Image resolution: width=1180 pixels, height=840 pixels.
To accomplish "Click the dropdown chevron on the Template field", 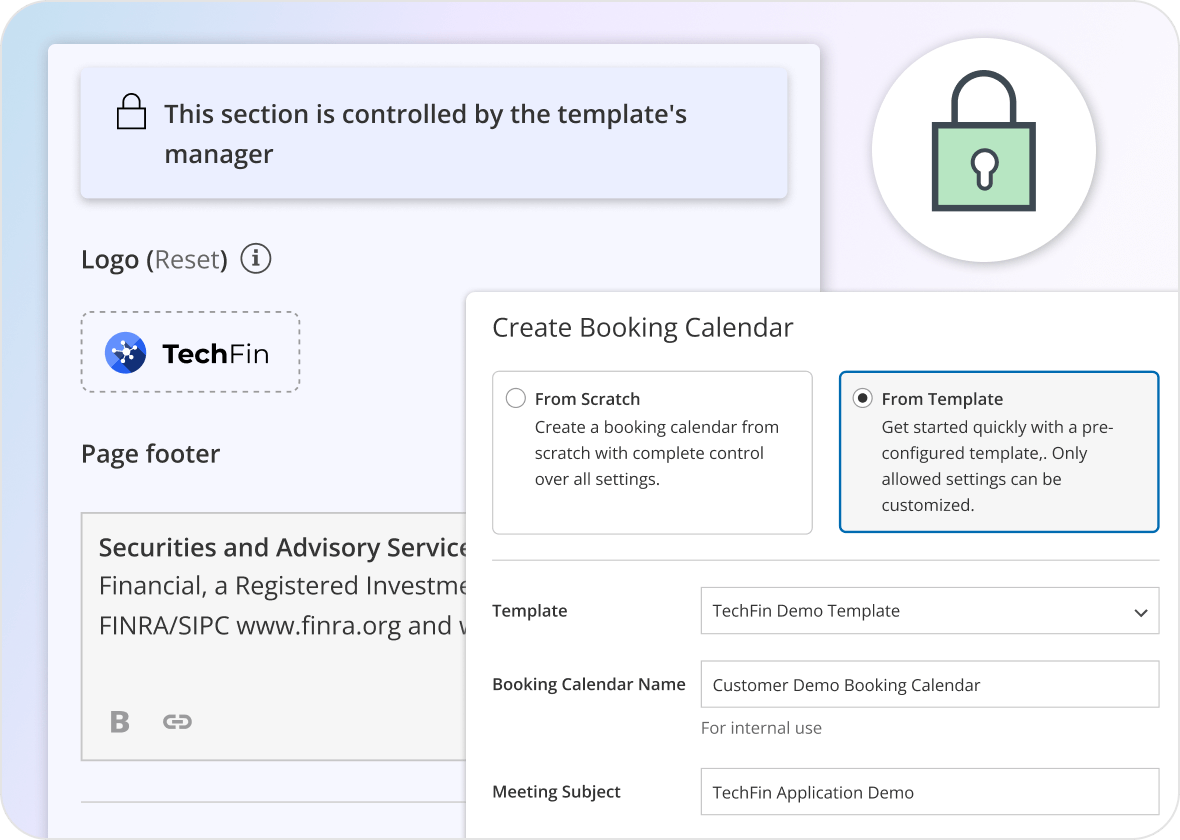I will [x=1140, y=611].
